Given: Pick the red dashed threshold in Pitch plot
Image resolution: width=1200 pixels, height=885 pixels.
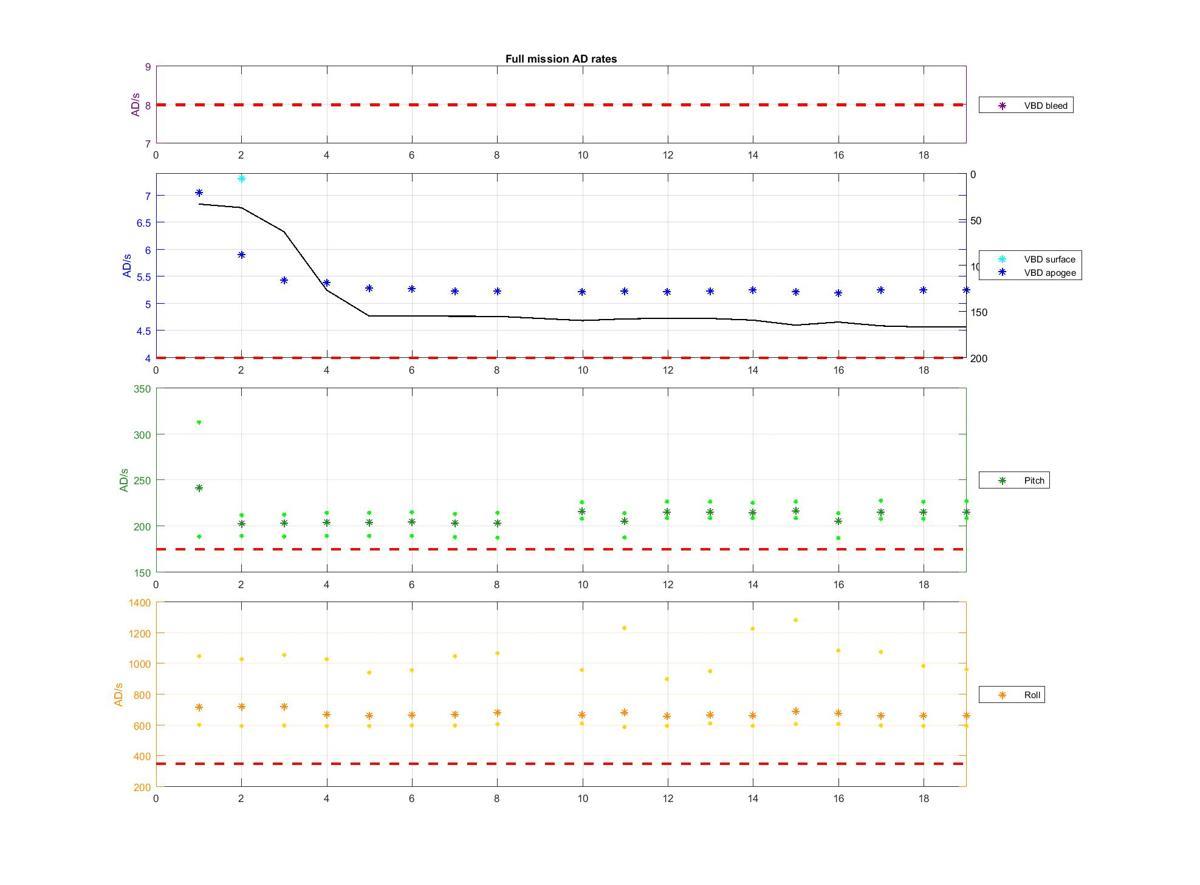Looking at the screenshot, I should pyautogui.click(x=560, y=549).
